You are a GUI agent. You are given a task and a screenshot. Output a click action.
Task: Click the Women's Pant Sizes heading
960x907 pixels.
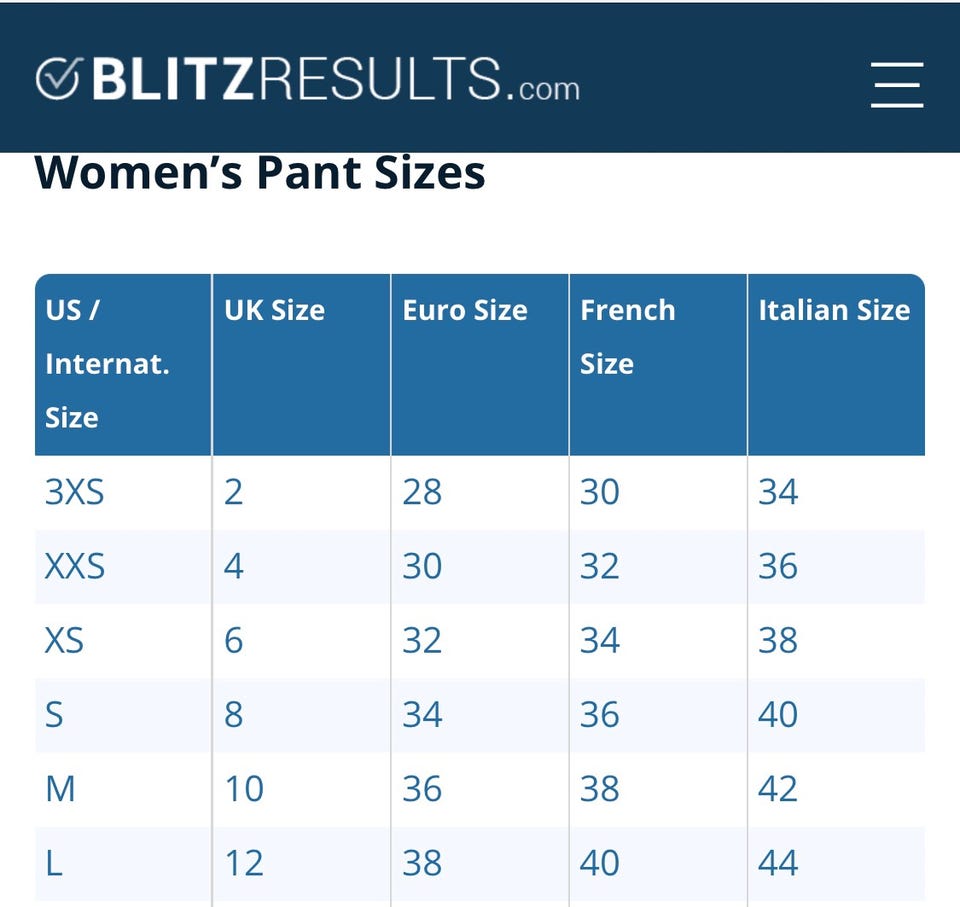260,173
